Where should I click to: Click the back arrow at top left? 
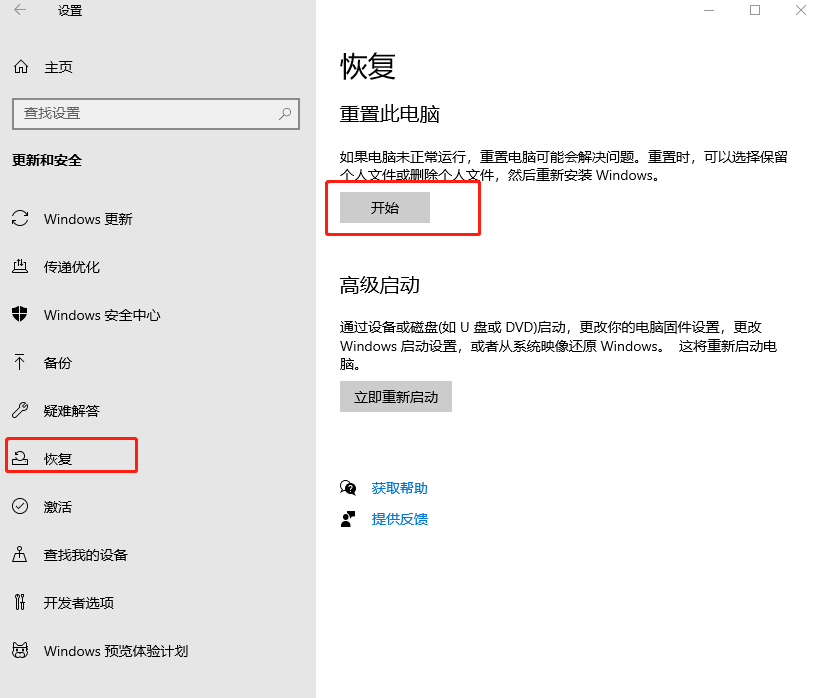tap(22, 10)
